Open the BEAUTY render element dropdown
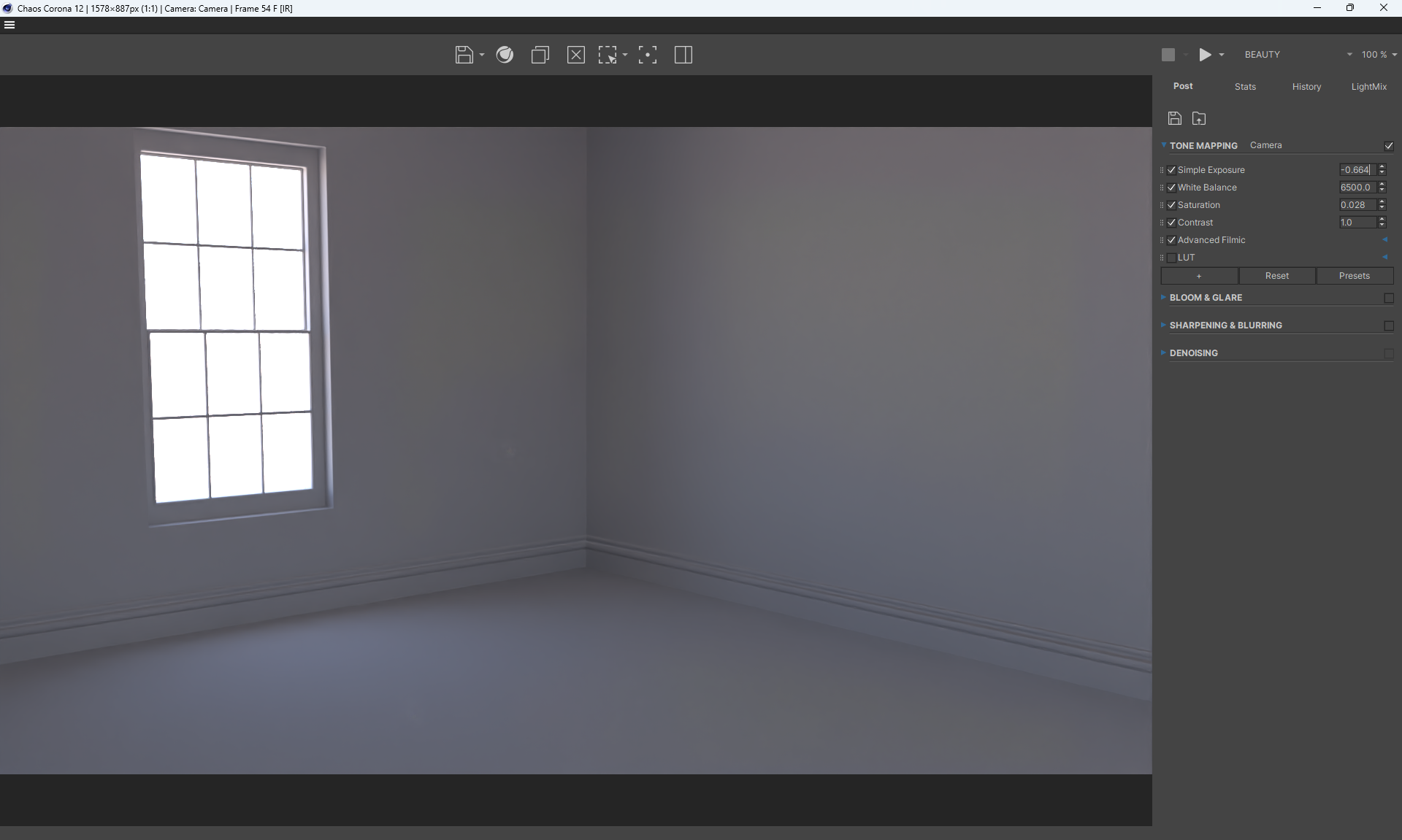 tap(1298, 55)
